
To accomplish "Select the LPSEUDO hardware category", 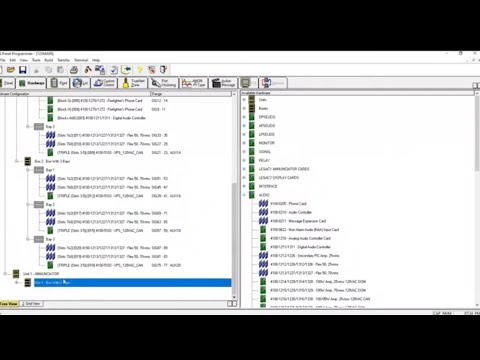I will pos(267,134).
